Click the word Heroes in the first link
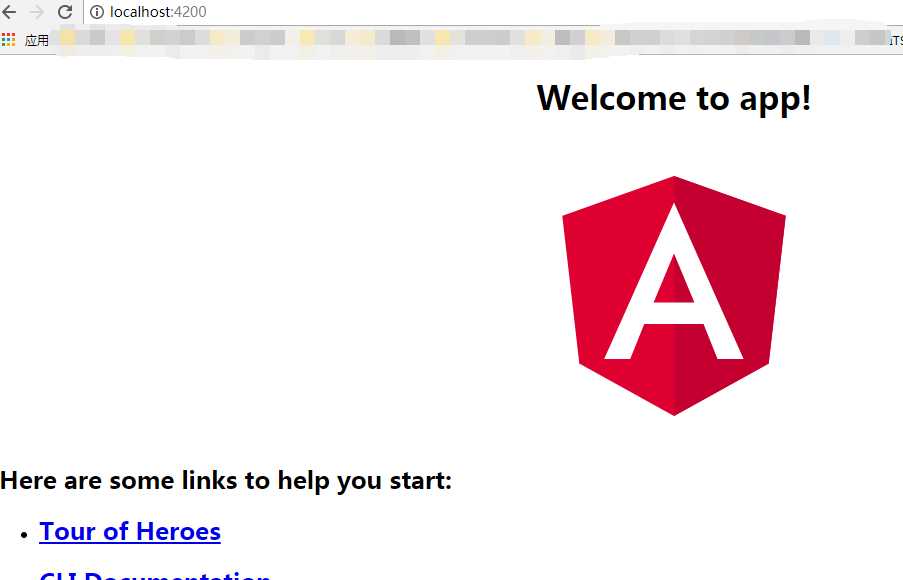This screenshot has height=580, width=903. tap(178, 531)
